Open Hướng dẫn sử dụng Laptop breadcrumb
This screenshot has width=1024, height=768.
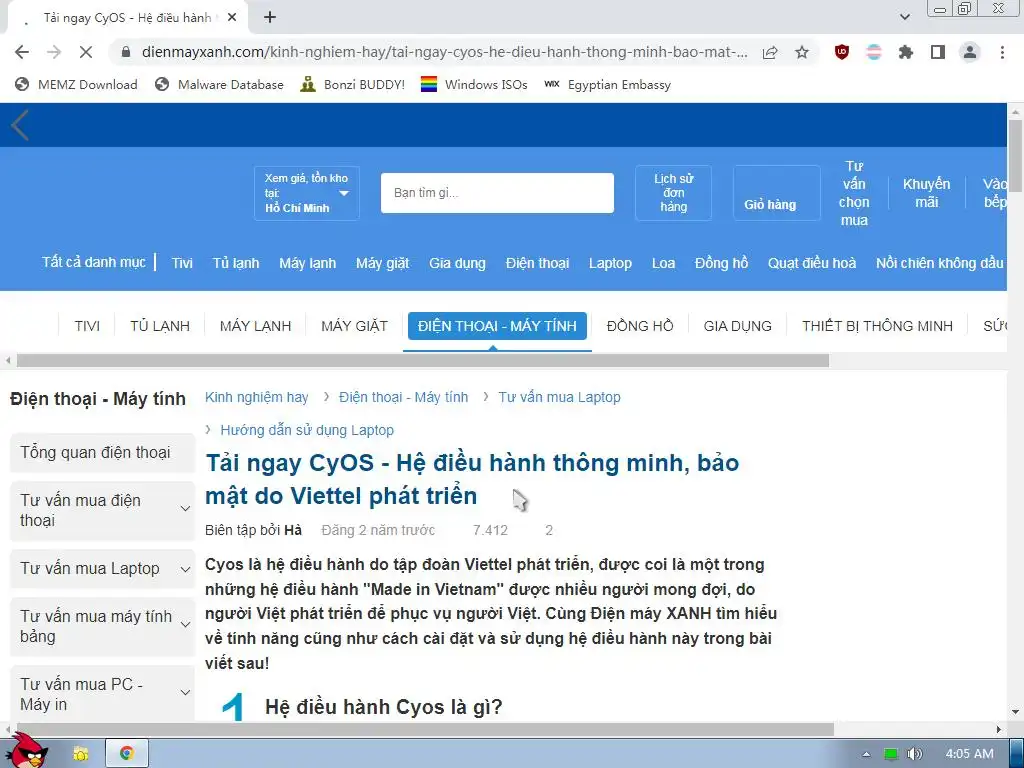tap(307, 430)
